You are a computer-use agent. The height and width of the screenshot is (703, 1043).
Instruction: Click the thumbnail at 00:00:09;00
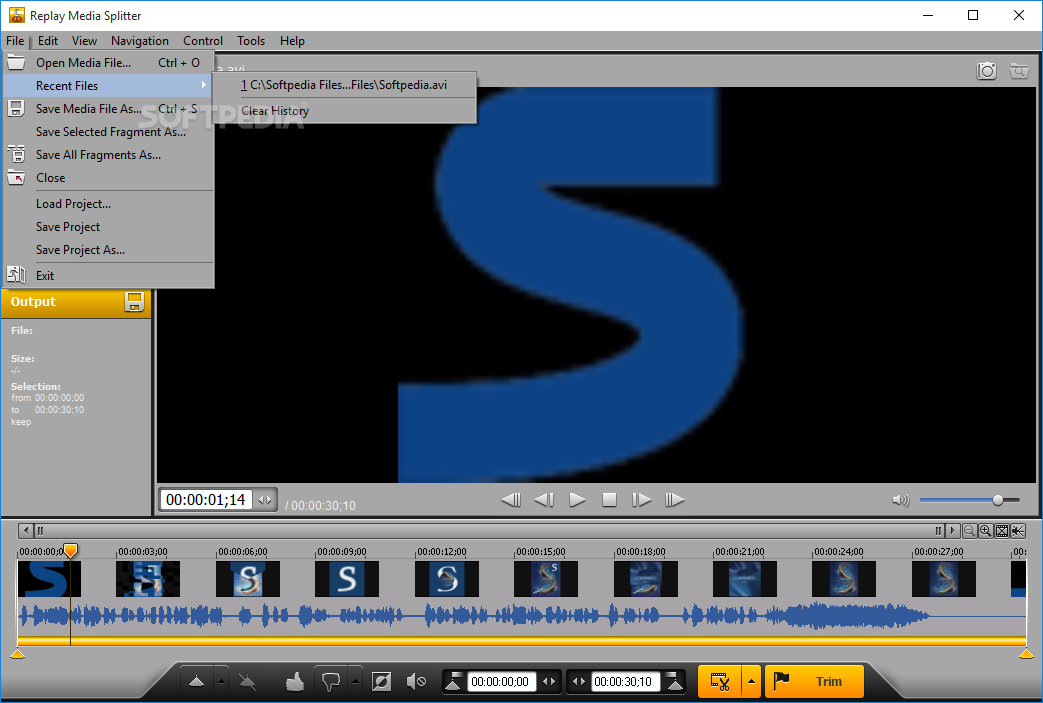347,579
